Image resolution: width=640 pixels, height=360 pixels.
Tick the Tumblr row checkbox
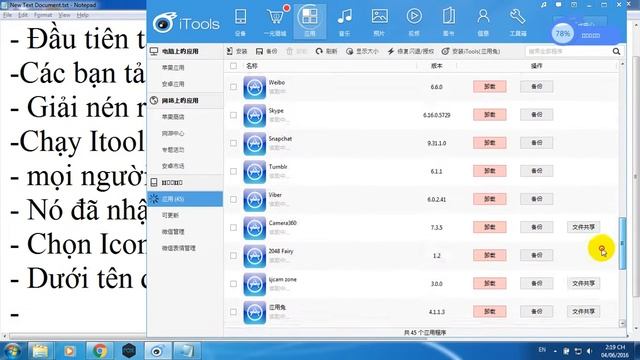(x=233, y=171)
